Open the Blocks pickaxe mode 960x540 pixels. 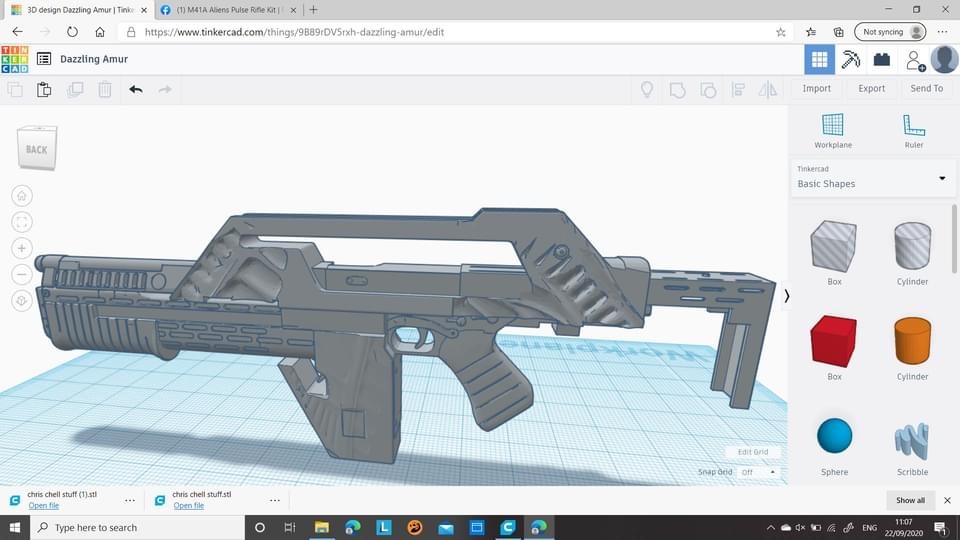pyautogui.click(x=850, y=59)
